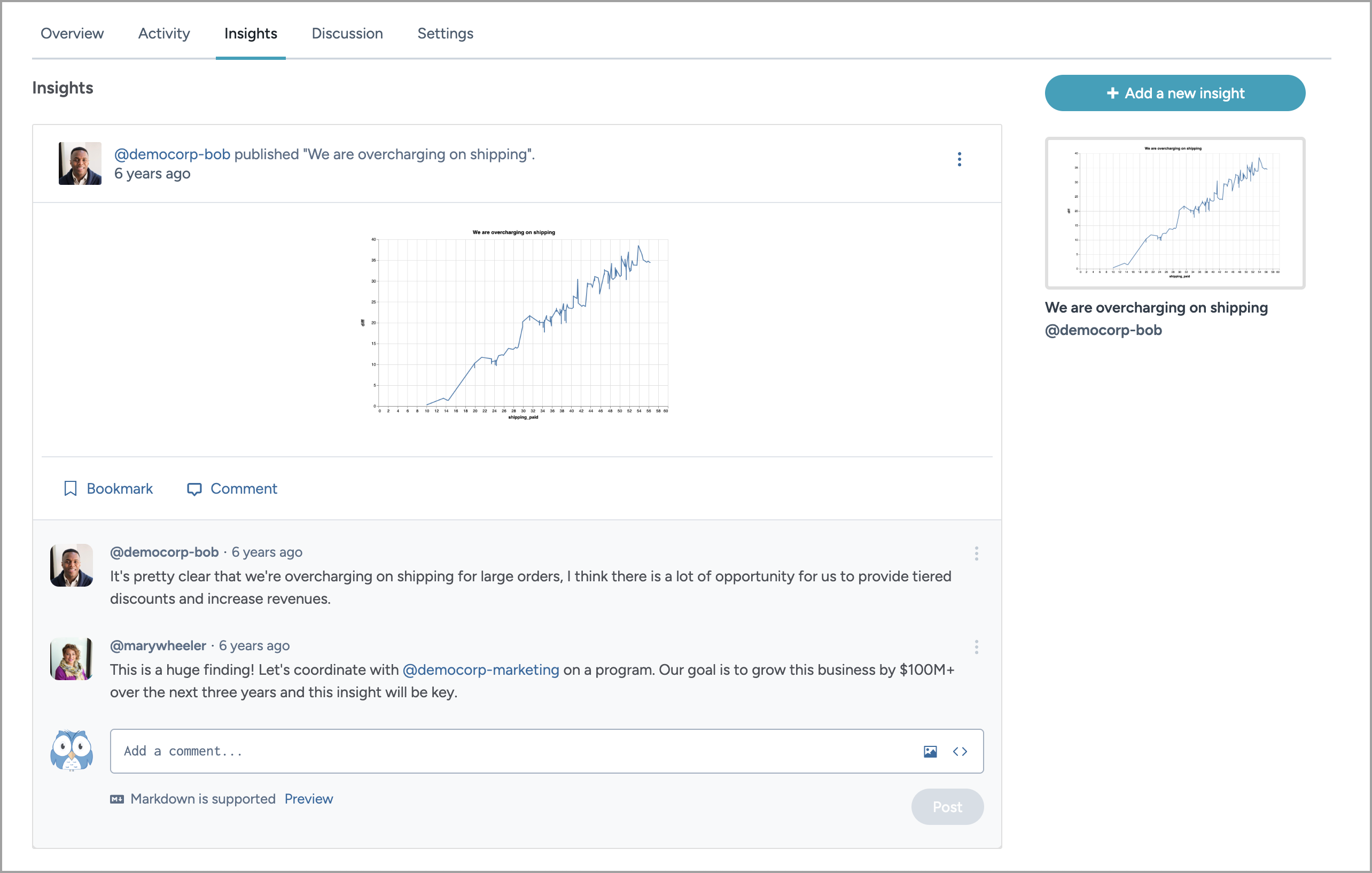
Task: Open options menu on marywheeler's comment
Action: click(976, 647)
